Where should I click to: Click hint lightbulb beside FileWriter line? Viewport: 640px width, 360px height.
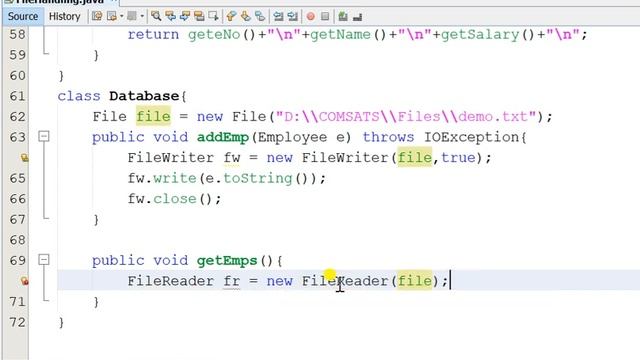click(x=24, y=158)
